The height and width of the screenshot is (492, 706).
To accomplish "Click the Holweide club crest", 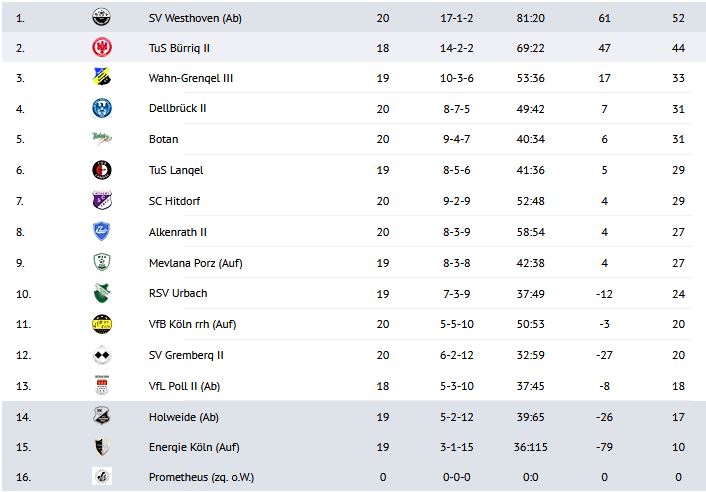I will pos(101,417).
